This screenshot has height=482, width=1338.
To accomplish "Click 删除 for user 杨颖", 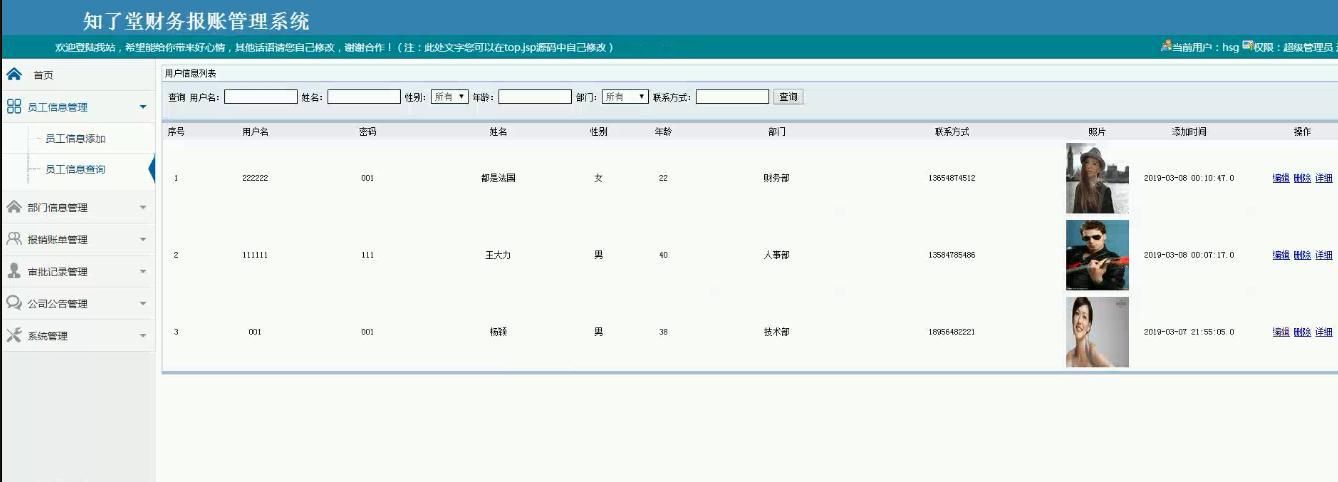I will click(x=1301, y=332).
